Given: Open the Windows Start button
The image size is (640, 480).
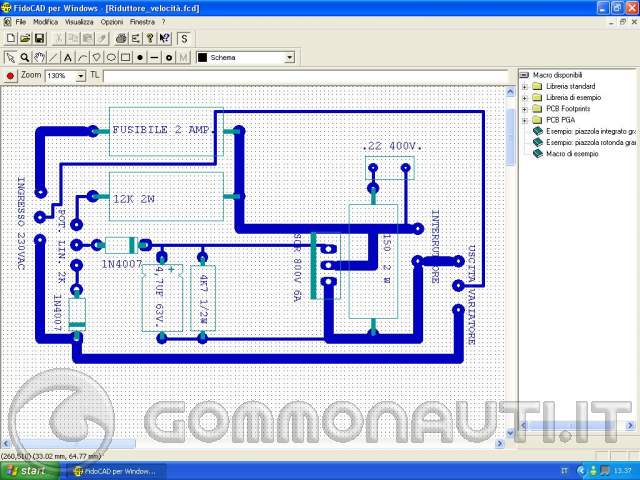Looking at the screenshot, I should [29, 471].
